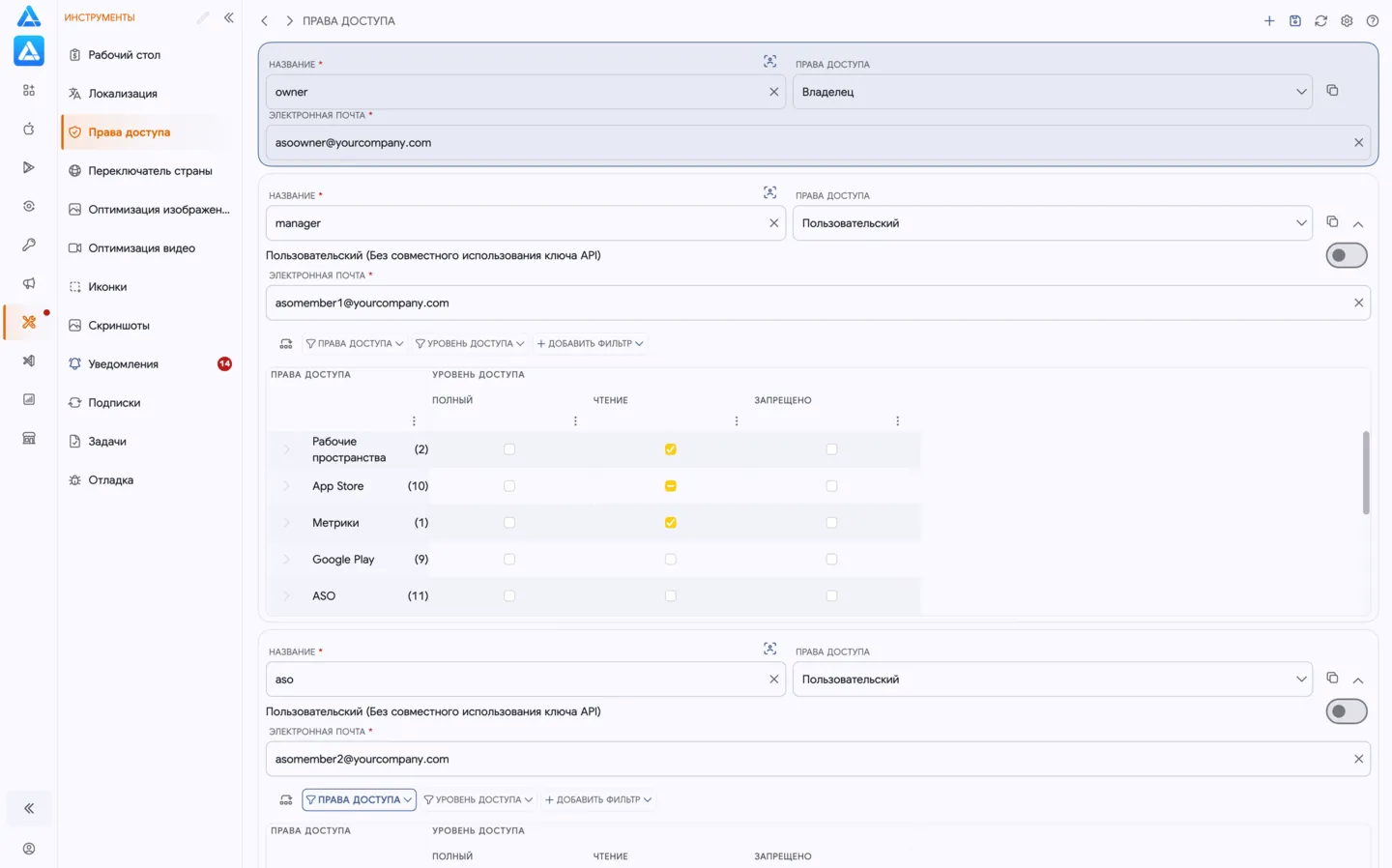
Task: Open Уровень доступа filter in manager section
Action: coord(470,343)
